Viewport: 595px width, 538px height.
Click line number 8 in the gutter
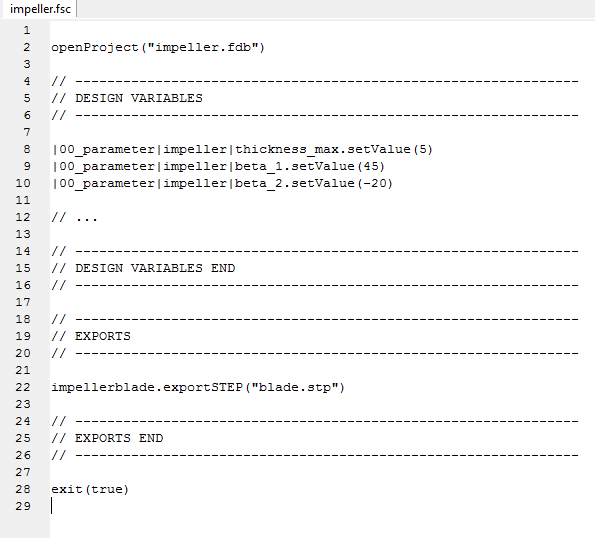click(x=27, y=149)
